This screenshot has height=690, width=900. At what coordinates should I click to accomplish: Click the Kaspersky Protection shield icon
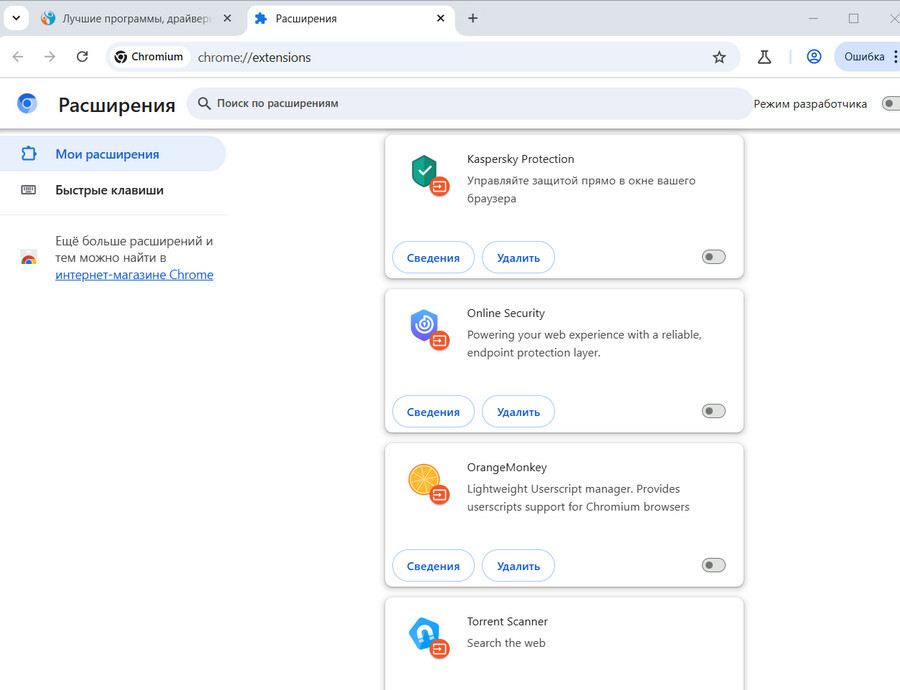tap(424, 170)
